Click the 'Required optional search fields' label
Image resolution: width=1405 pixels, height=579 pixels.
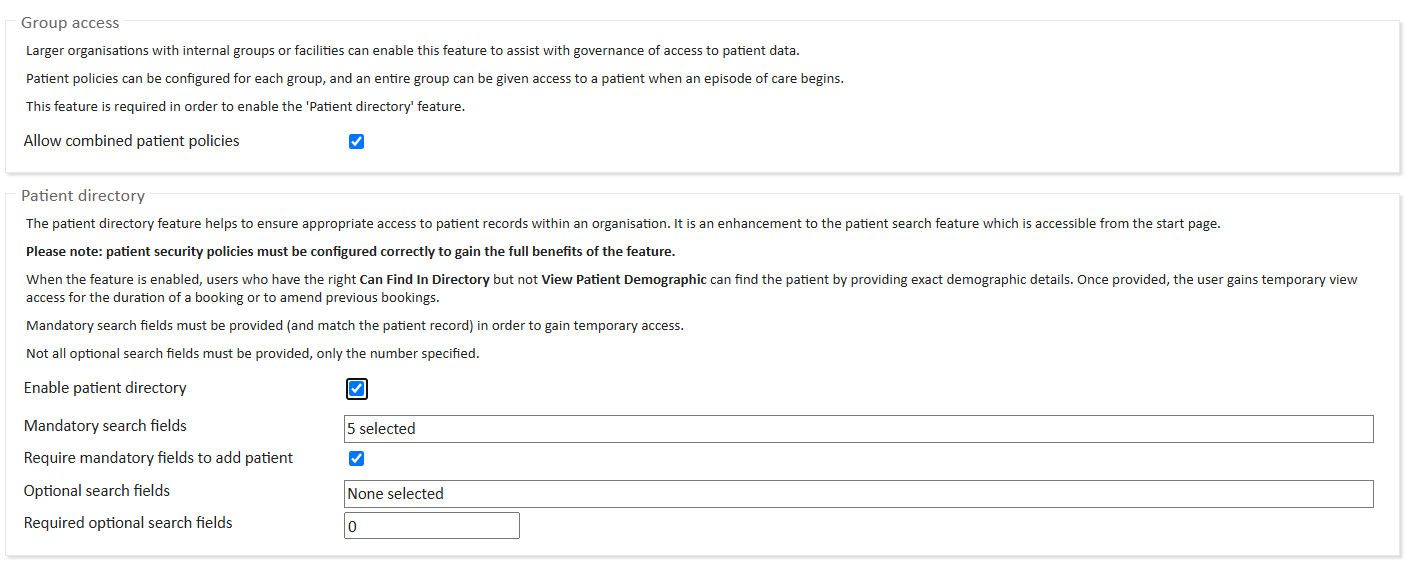(x=128, y=523)
